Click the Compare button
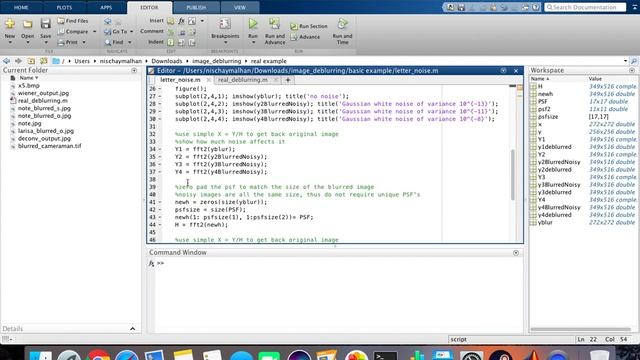Image resolution: width=640 pixels, height=360 pixels. [x=73, y=31]
